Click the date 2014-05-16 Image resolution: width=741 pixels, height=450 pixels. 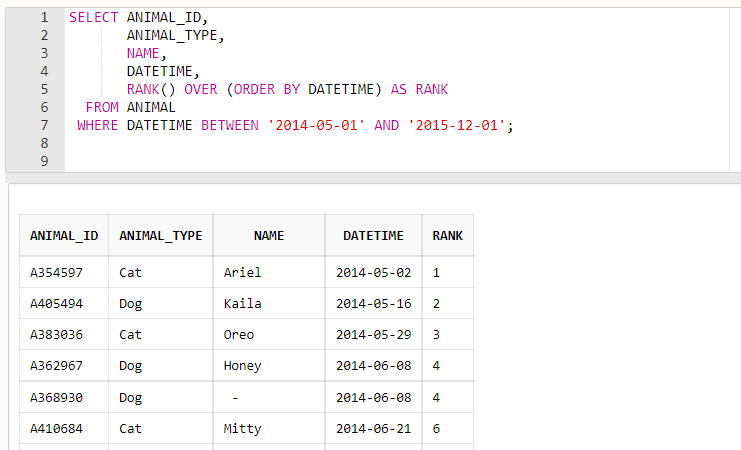point(373,303)
